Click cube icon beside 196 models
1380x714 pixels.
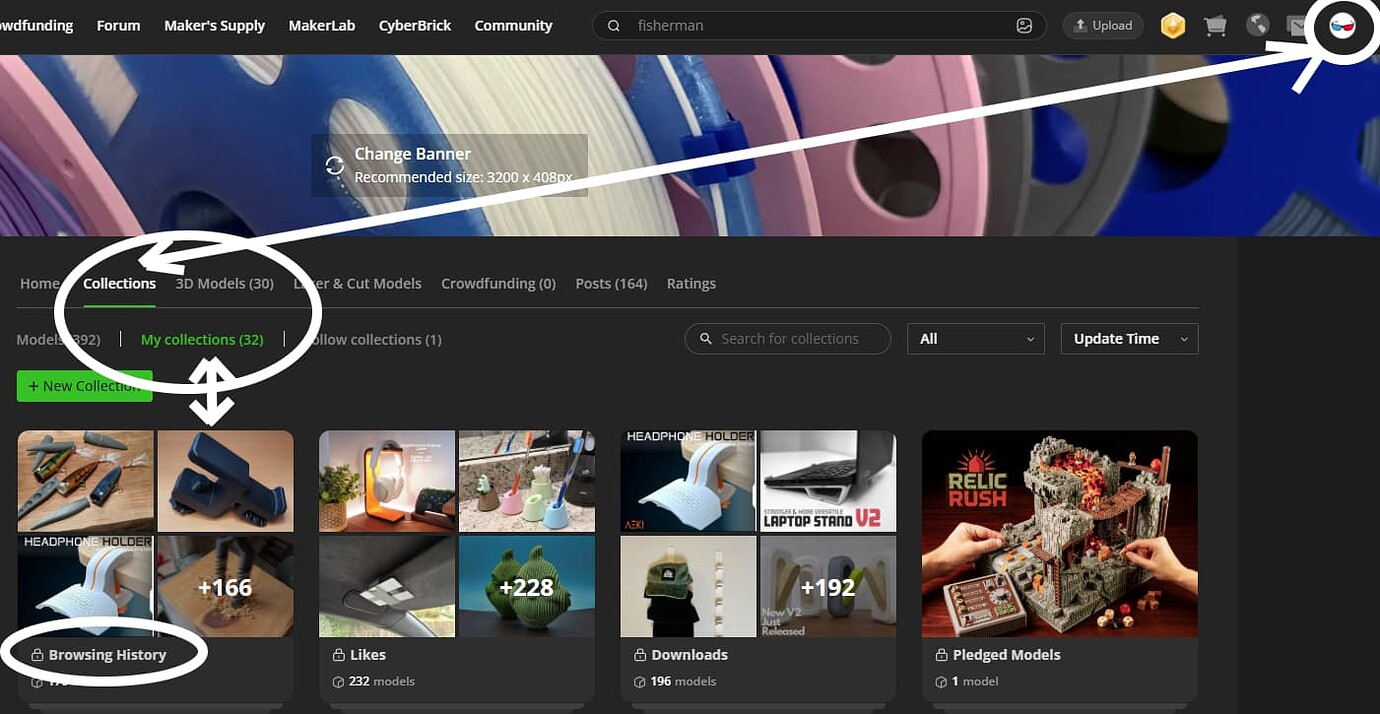(x=640, y=681)
